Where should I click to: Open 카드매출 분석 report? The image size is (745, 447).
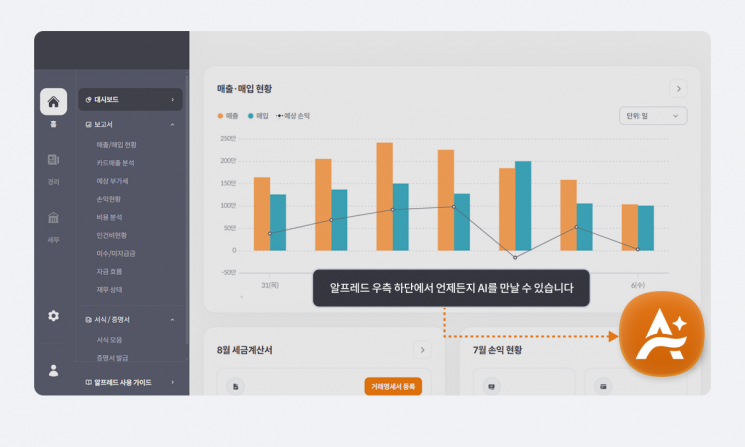tap(115, 163)
